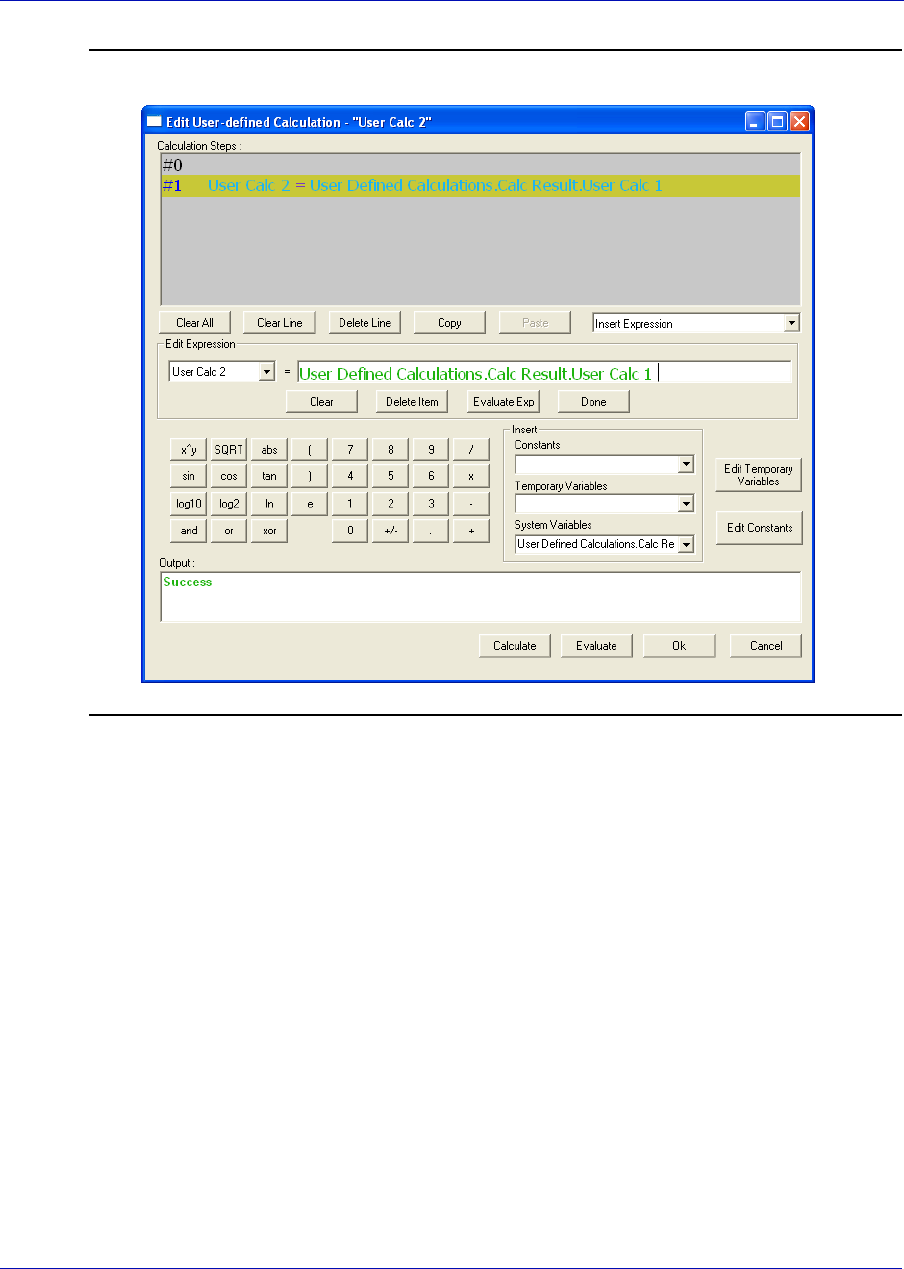Viewport: 904px width, 1269px height.
Task: Open the System Variables dropdown
Action: pyautogui.click(x=686, y=544)
